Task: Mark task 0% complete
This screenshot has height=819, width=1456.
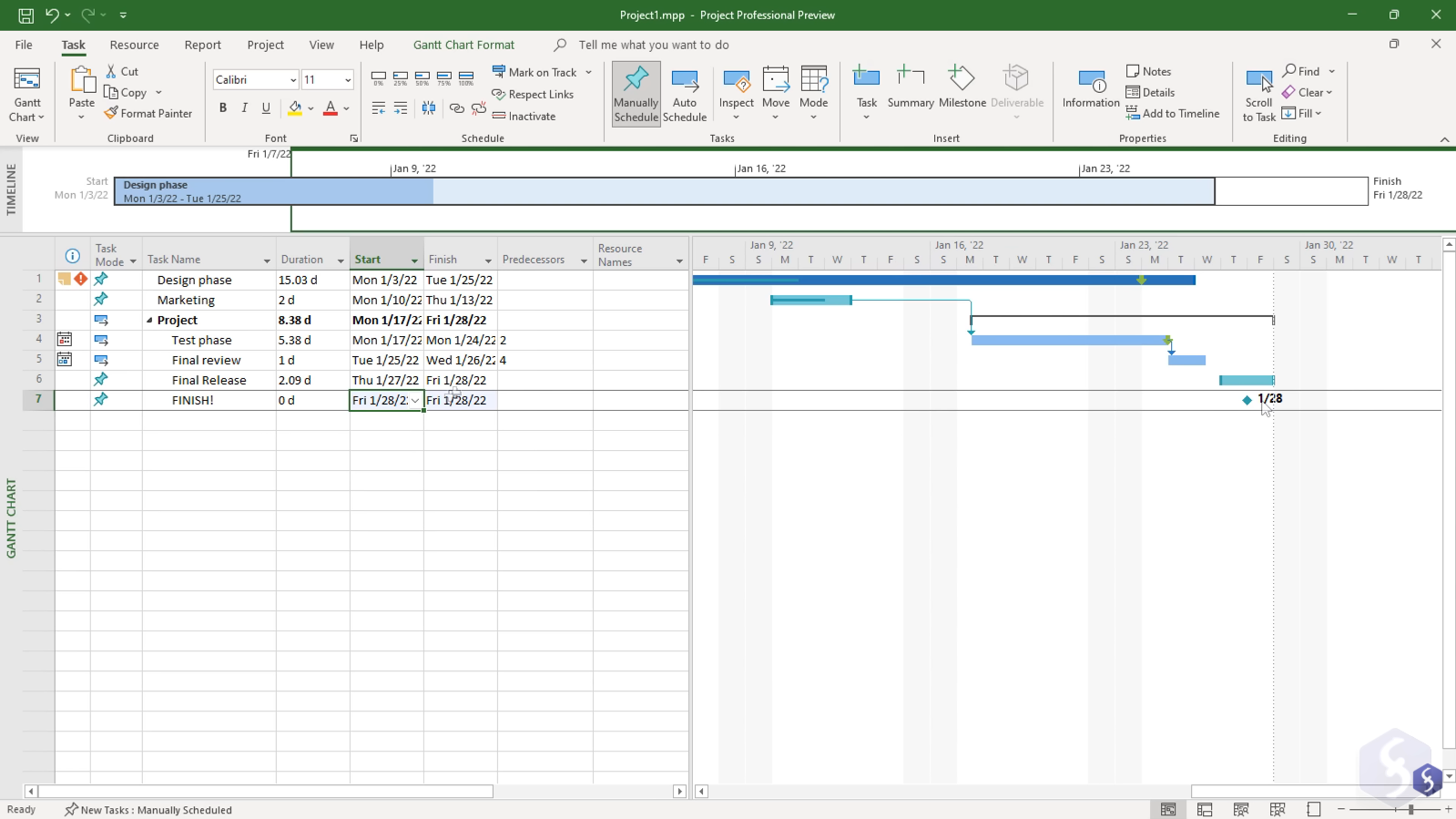Action: 379,78
